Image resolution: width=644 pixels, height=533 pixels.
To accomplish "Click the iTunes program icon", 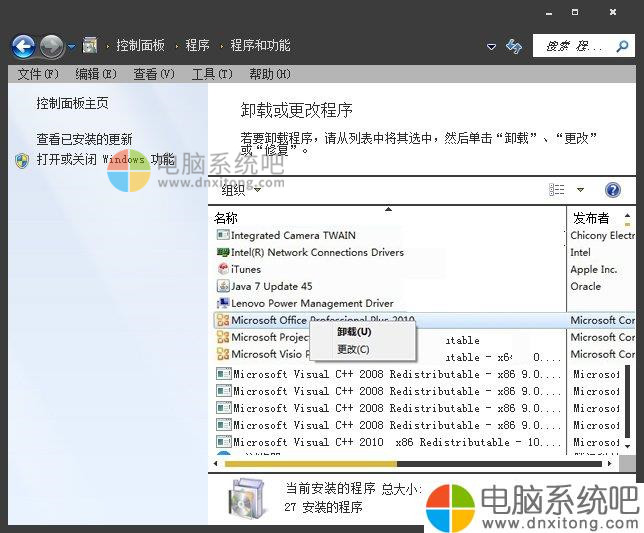I will coord(223,269).
